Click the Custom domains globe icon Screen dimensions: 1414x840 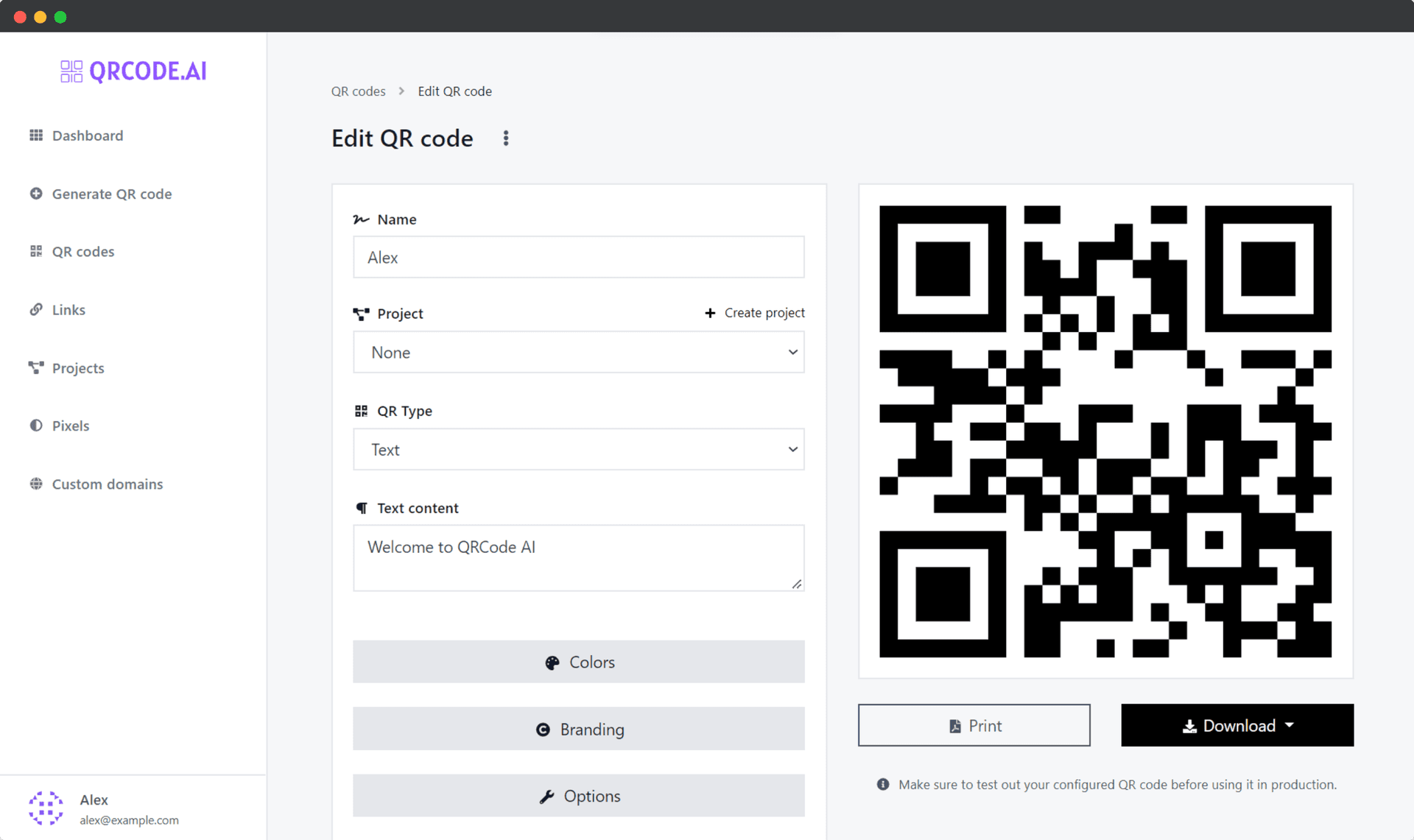pyautogui.click(x=36, y=484)
